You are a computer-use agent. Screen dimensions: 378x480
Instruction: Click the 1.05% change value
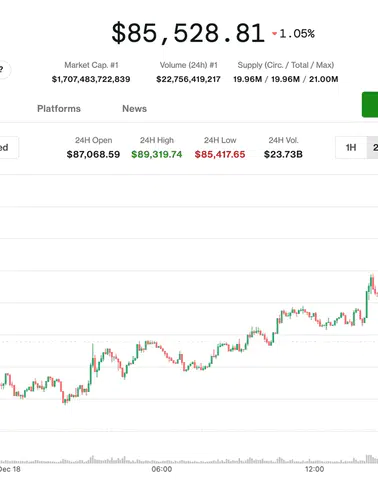coord(297,33)
